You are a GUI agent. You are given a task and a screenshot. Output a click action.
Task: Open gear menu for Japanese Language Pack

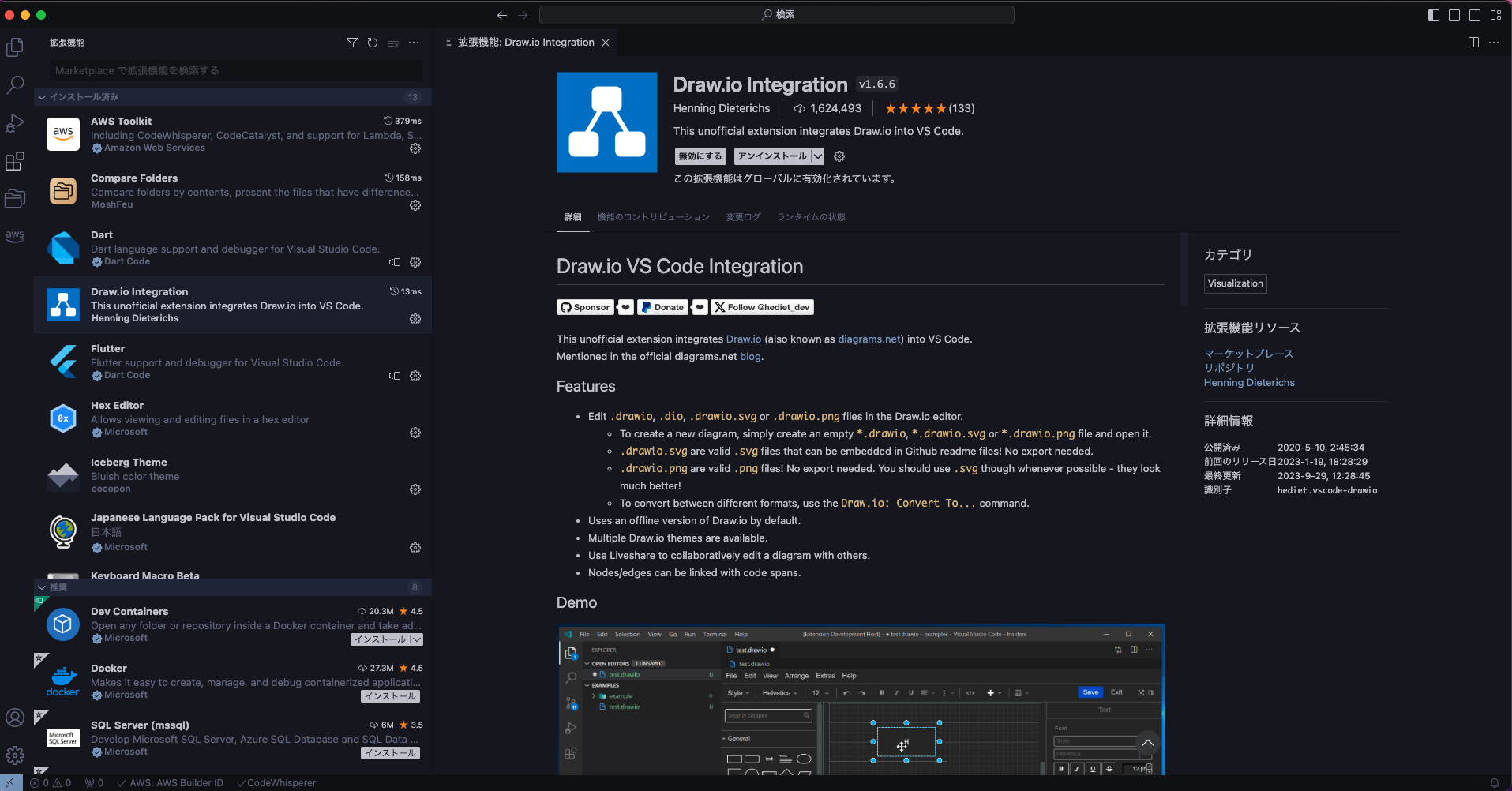pos(415,548)
